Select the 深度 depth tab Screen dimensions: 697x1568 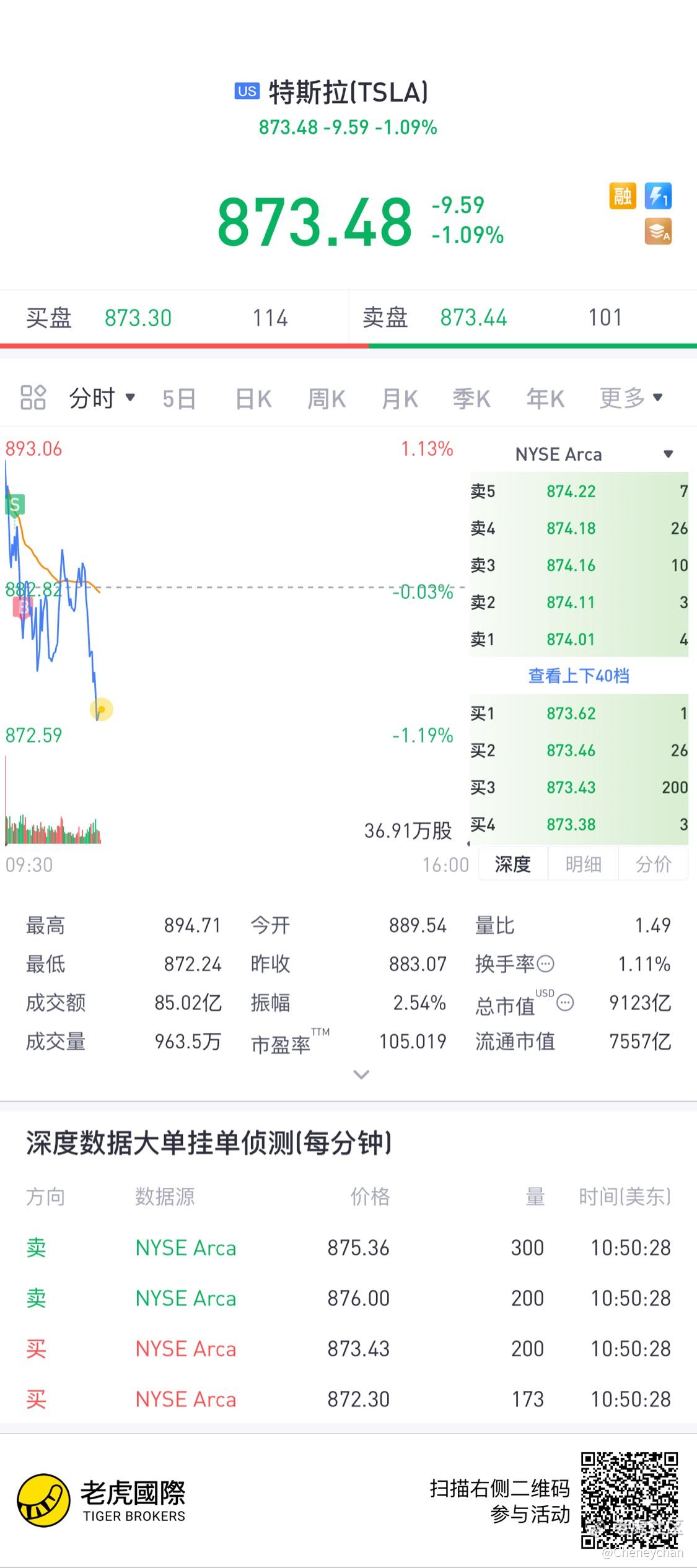[x=512, y=864]
